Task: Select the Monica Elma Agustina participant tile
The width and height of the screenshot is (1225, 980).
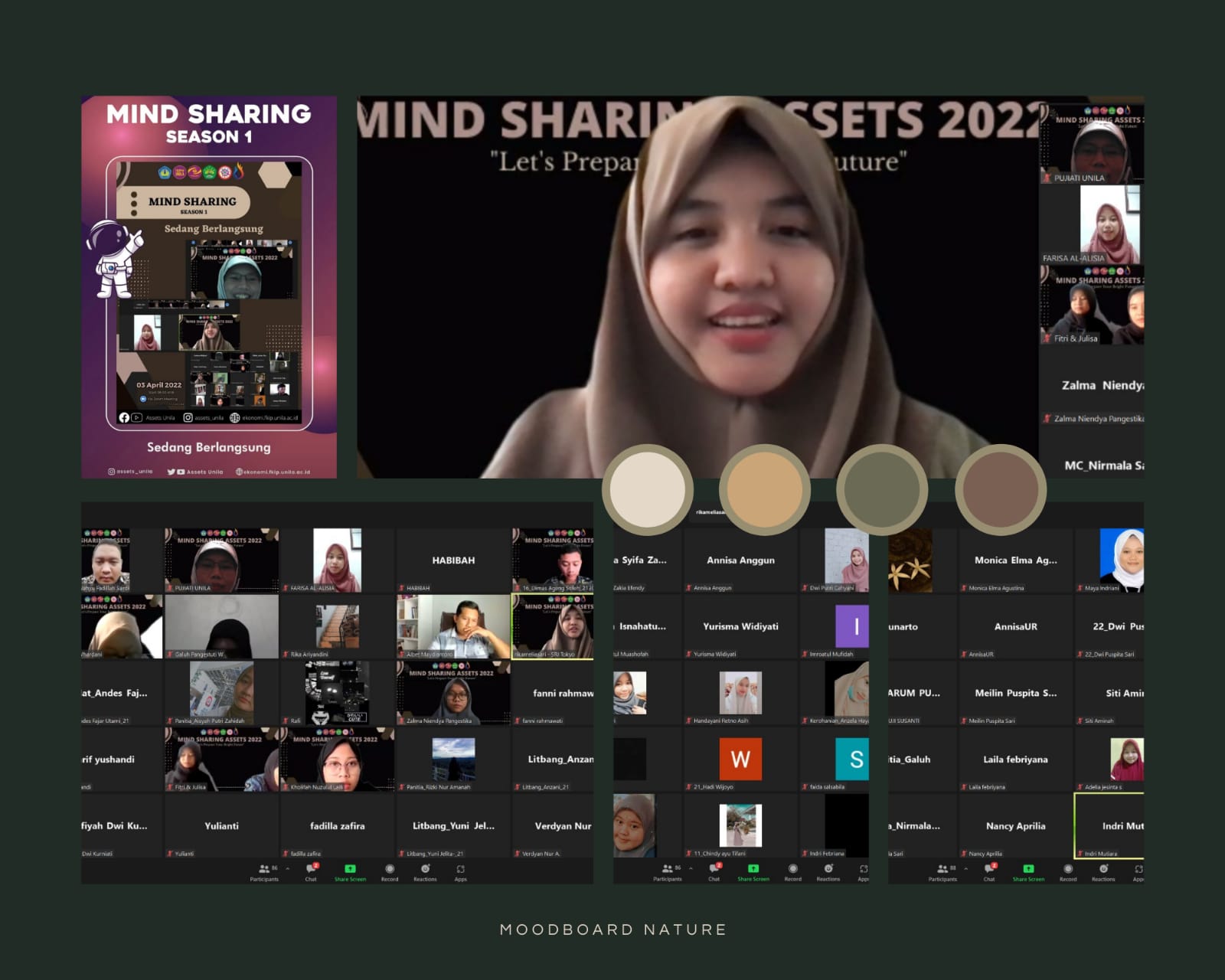Action: tap(1015, 560)
